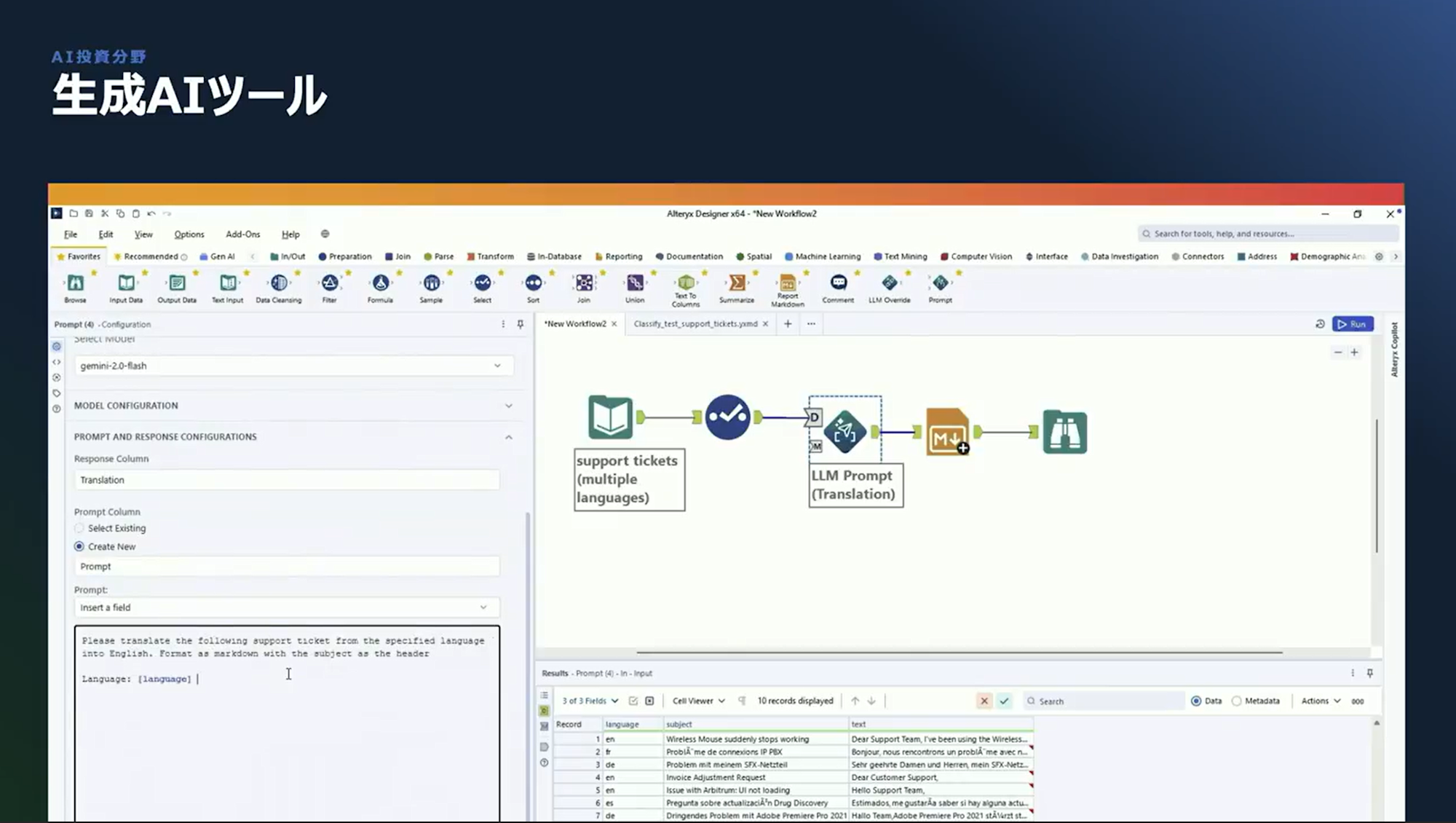Pick the Sort tool

click(x=533, y=288)
